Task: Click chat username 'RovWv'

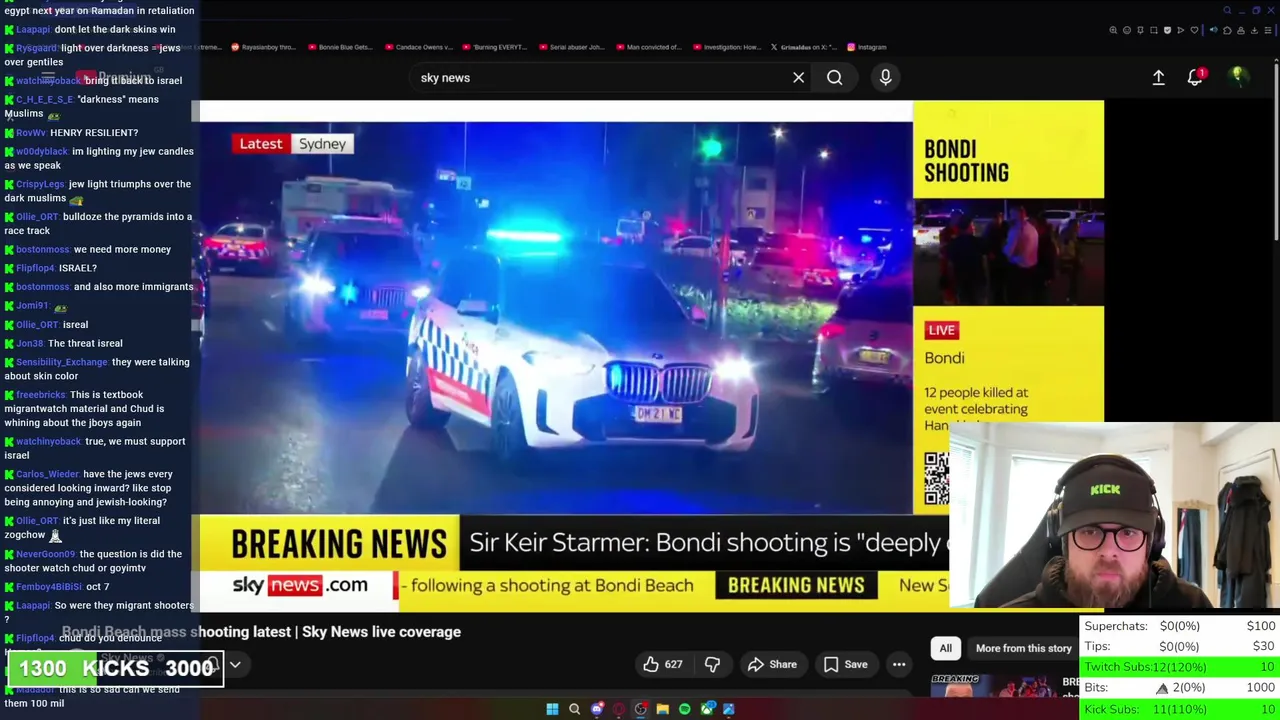Action: pyautogui.click(x=31, y=132)
